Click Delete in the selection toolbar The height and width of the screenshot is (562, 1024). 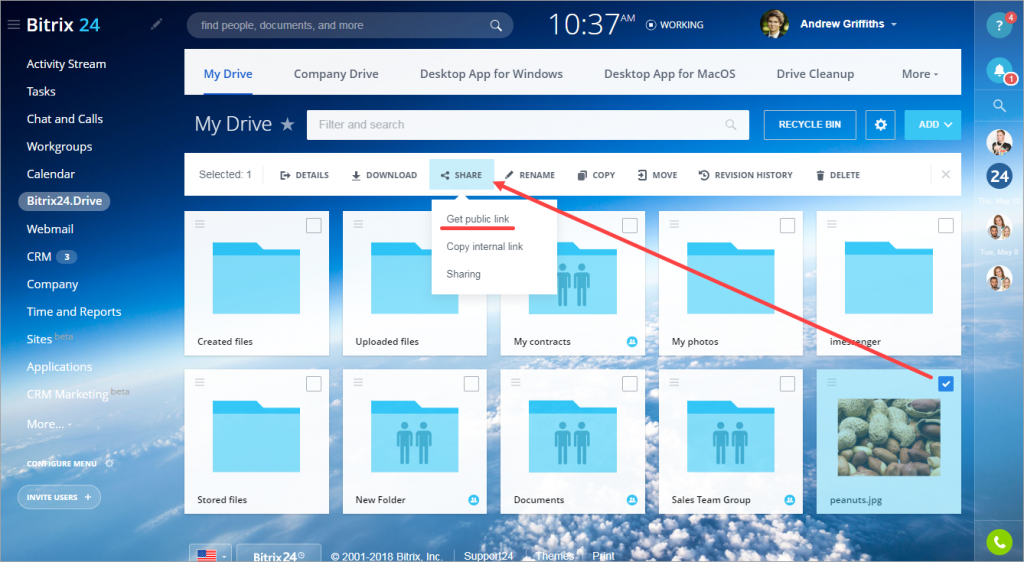coord(837,175)
